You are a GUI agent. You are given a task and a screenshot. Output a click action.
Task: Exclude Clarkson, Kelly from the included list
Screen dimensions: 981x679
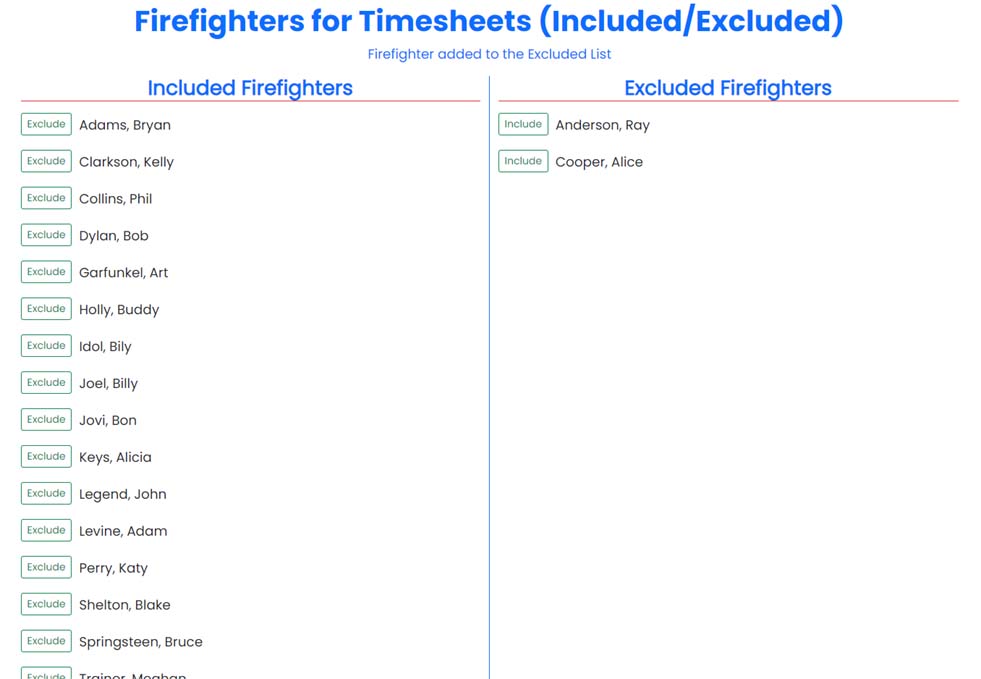[45, 161]
